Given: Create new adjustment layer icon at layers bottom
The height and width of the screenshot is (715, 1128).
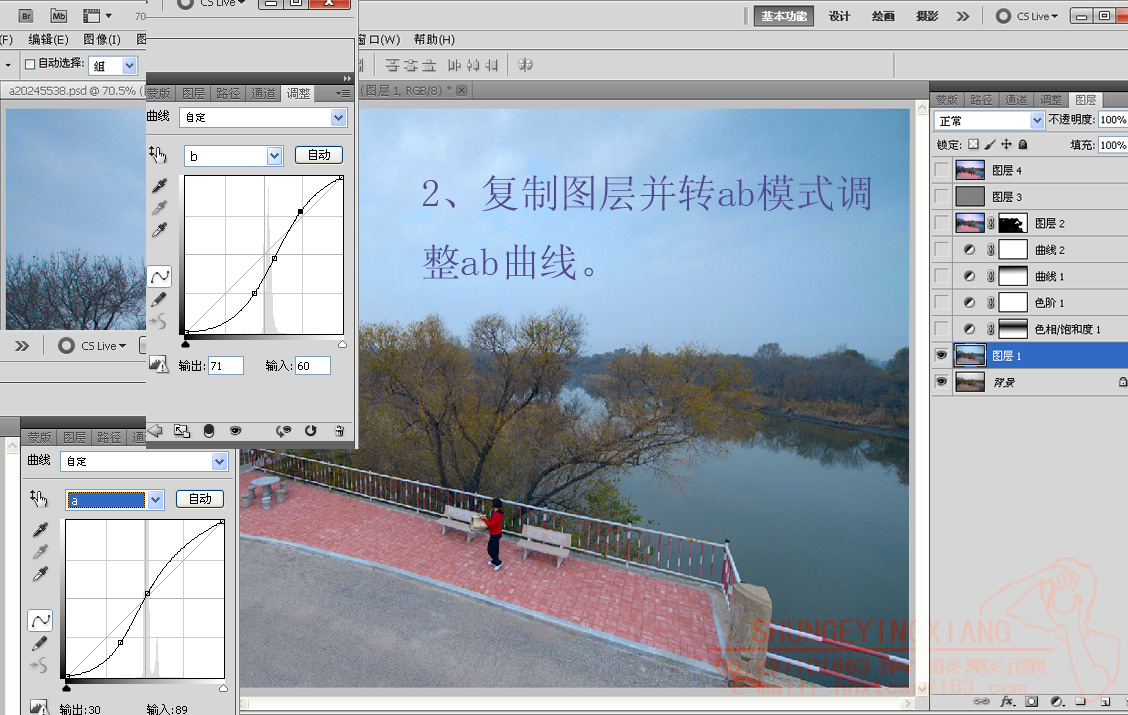Looking at the screenshot, I should pyautogui.click(x=1056, y=701).
